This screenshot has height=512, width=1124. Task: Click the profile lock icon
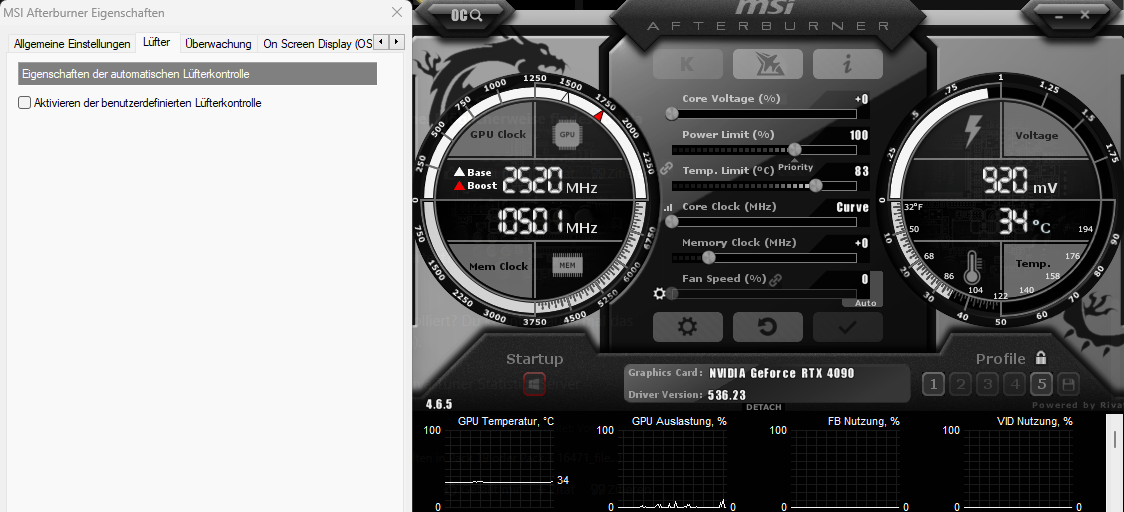point(1041,357)
